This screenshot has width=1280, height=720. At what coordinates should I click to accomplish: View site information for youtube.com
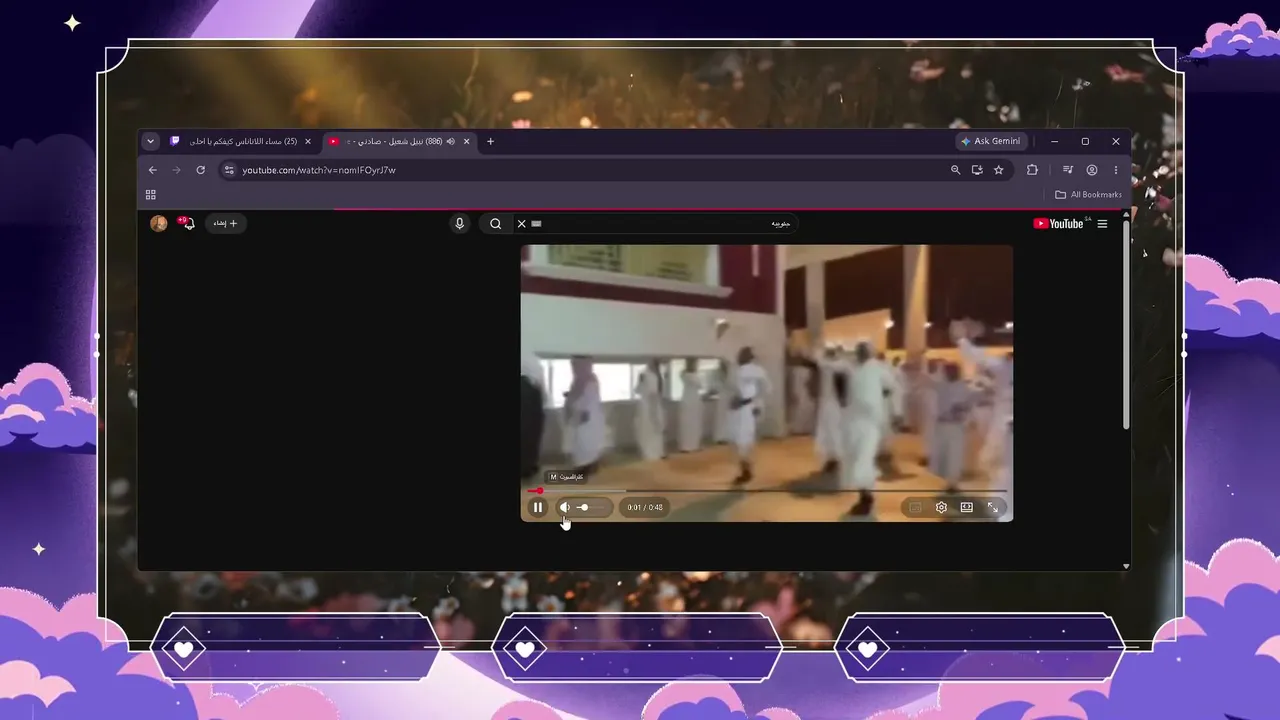[229, 170]
